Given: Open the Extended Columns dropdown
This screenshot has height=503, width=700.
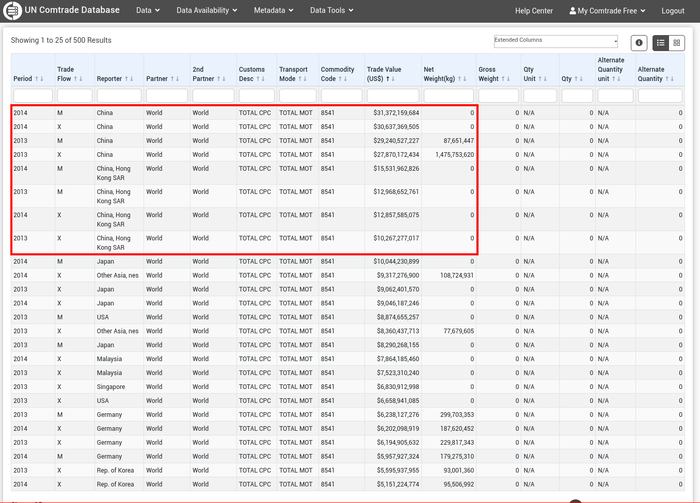Looking at the screenshot, I should (556, 41).
